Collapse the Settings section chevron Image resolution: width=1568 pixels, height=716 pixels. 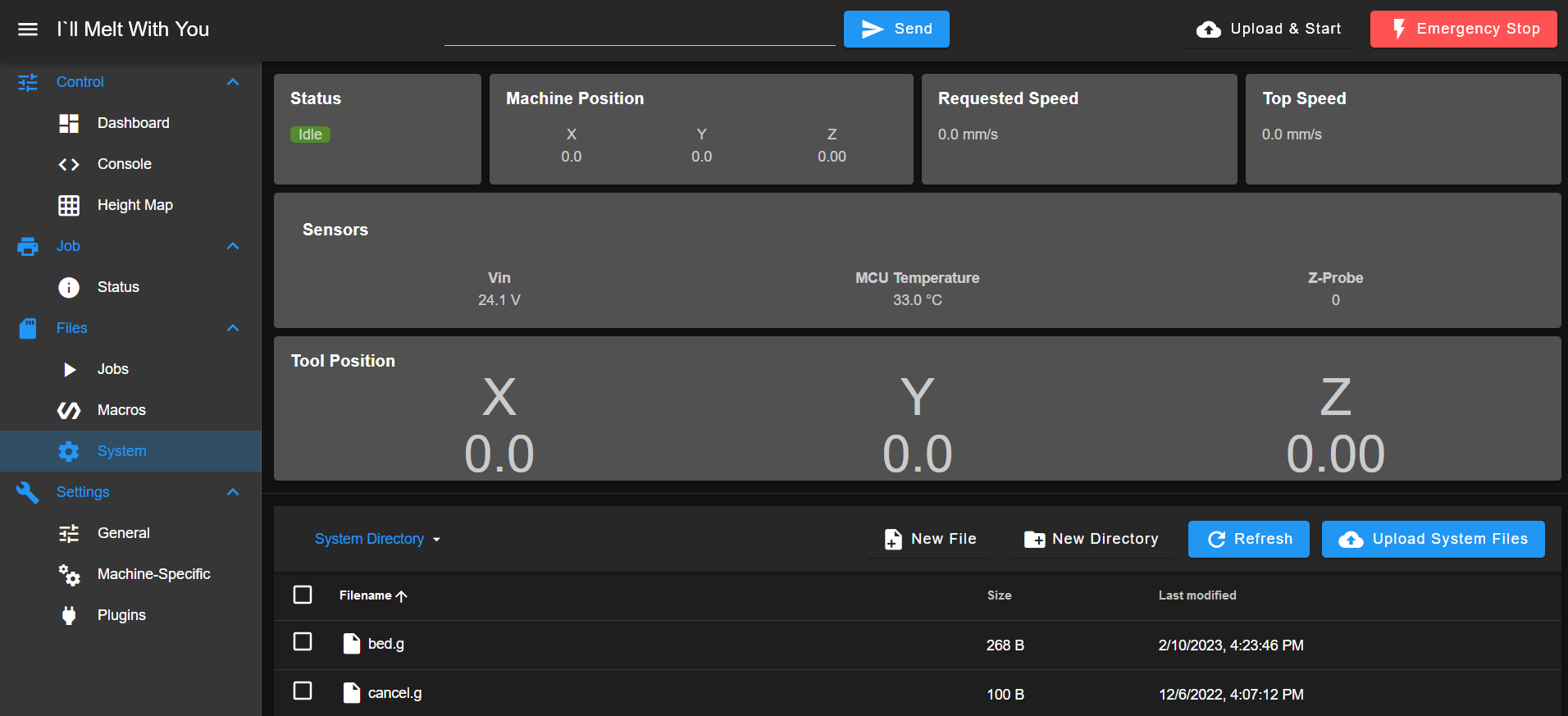233,492
